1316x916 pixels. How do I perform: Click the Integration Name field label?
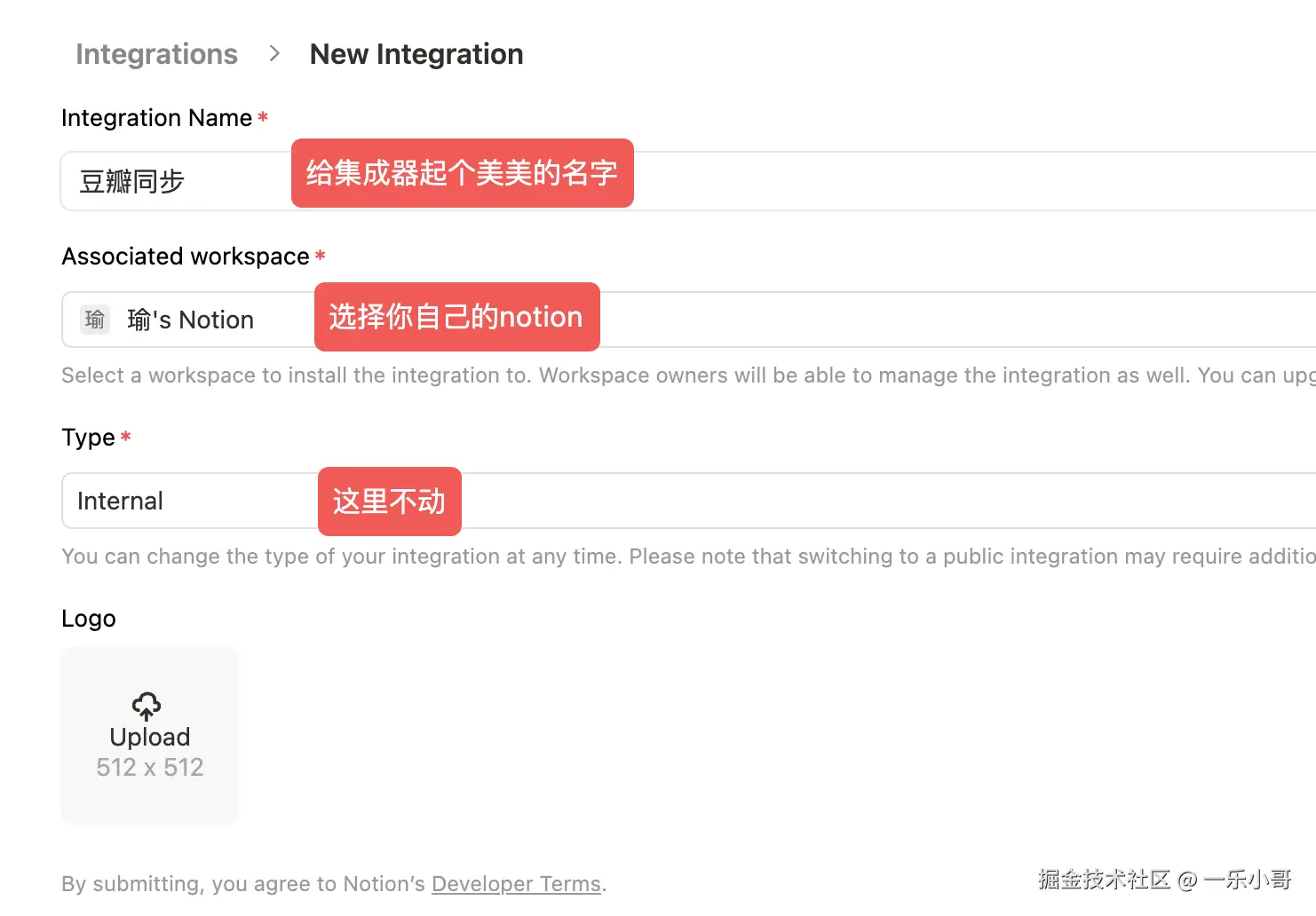point(156,118)
